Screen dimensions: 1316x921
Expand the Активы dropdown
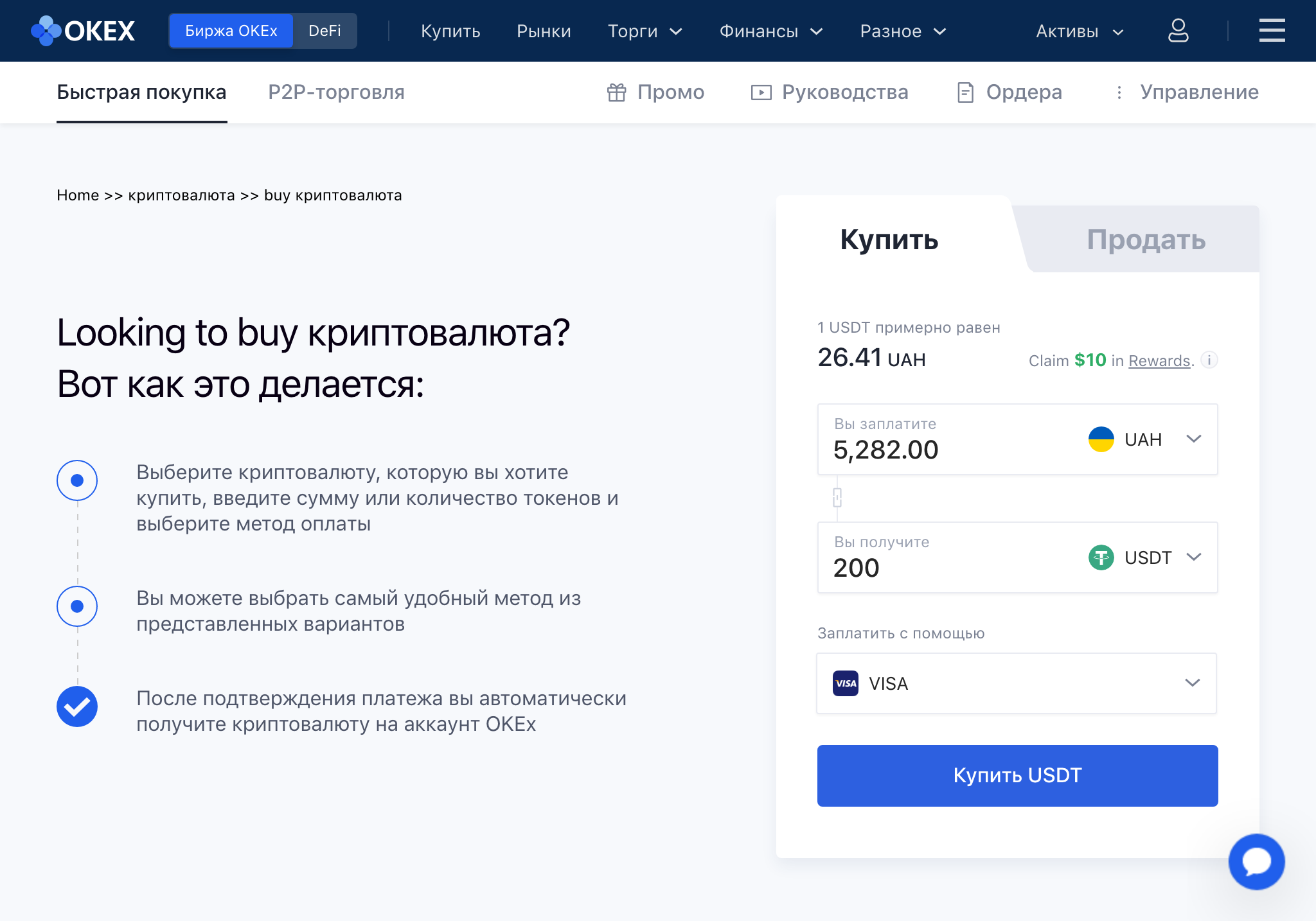(1080, 31)
